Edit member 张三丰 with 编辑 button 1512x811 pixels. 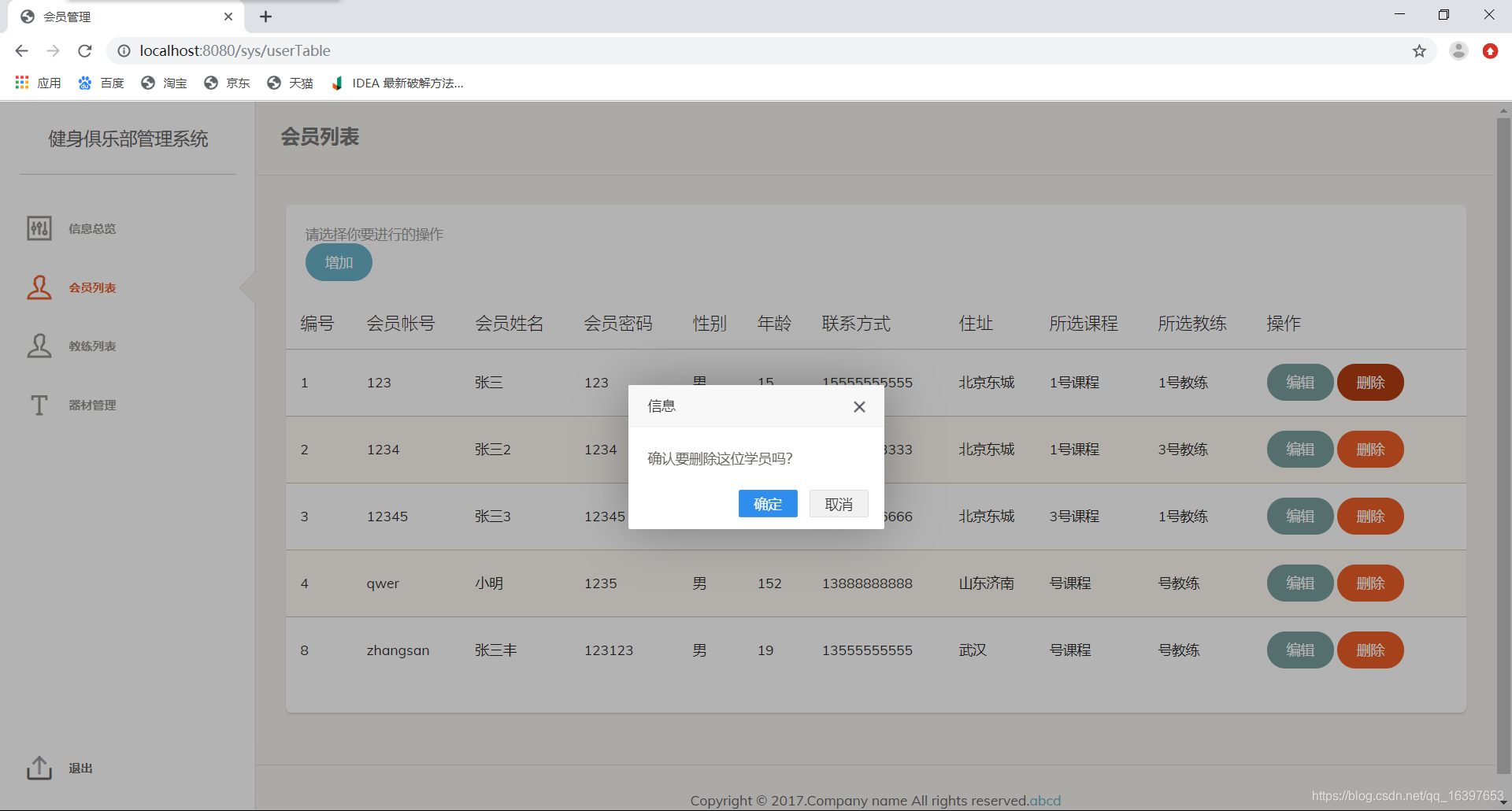[1300, 650]
